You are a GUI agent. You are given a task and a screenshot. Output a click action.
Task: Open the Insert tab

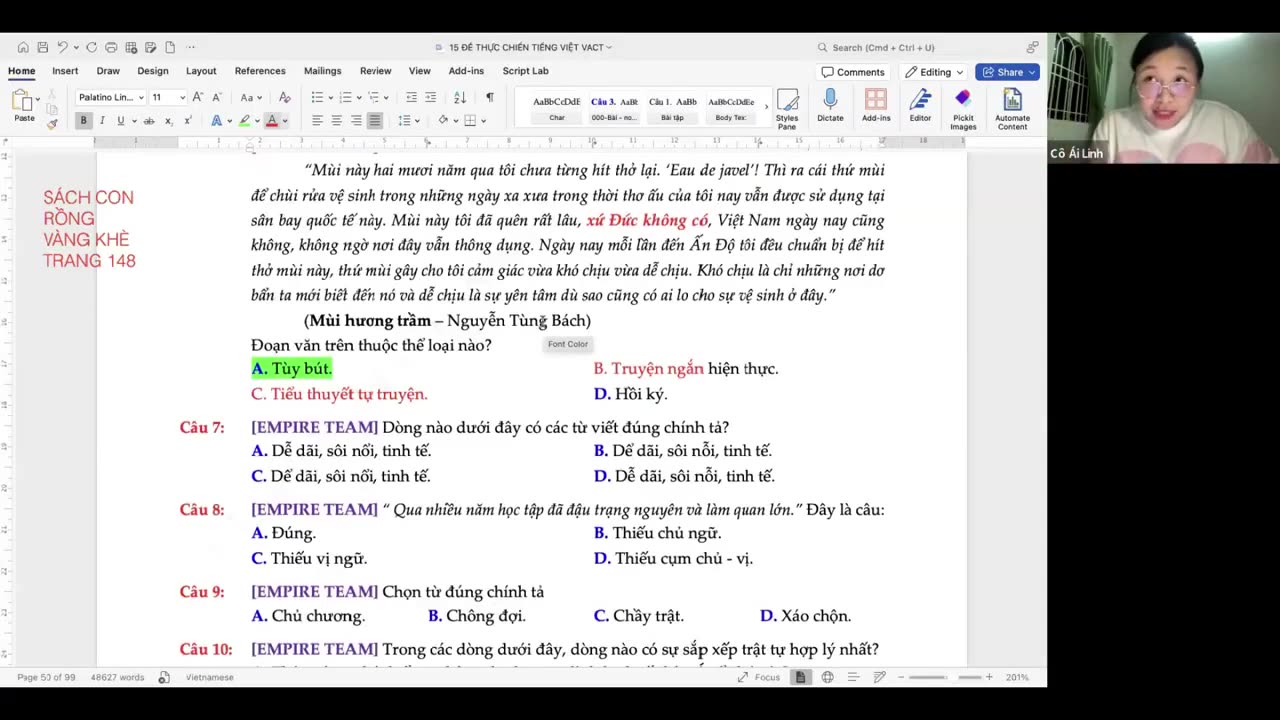click(x=65, y=71)
